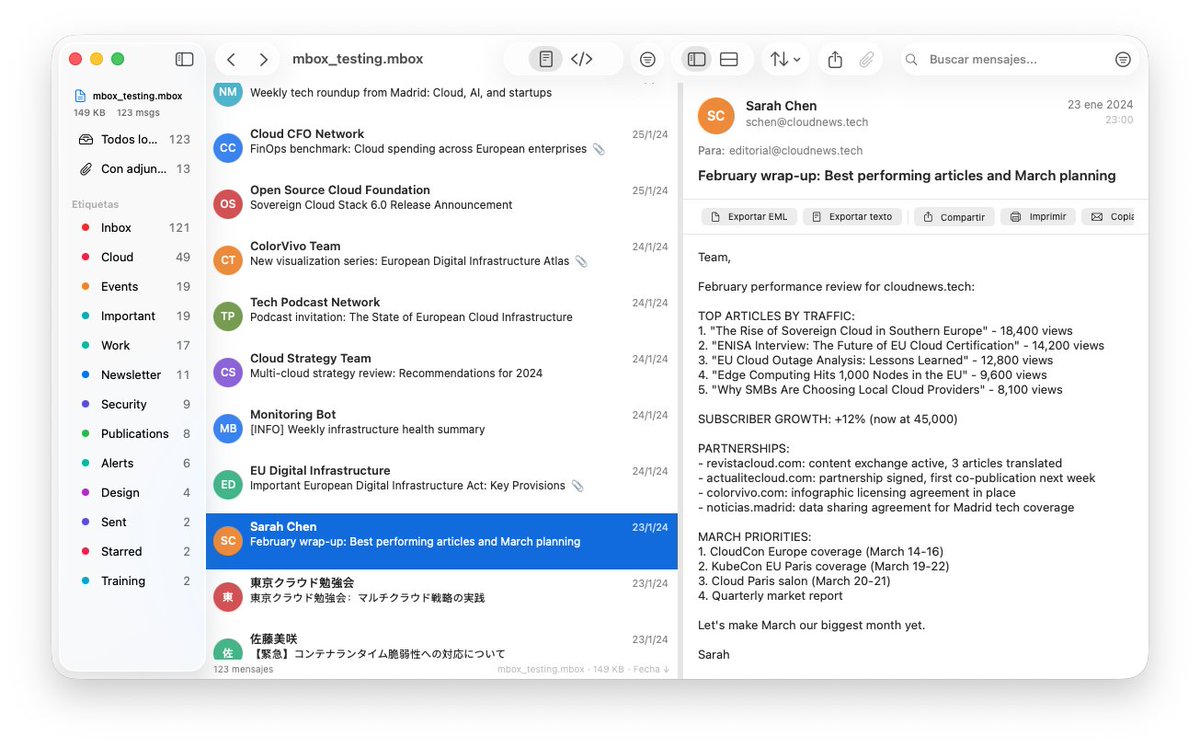The height and width of the screenshot is (747, 1200).
Task: Select the Publications label
Action: tap(133, 433)
